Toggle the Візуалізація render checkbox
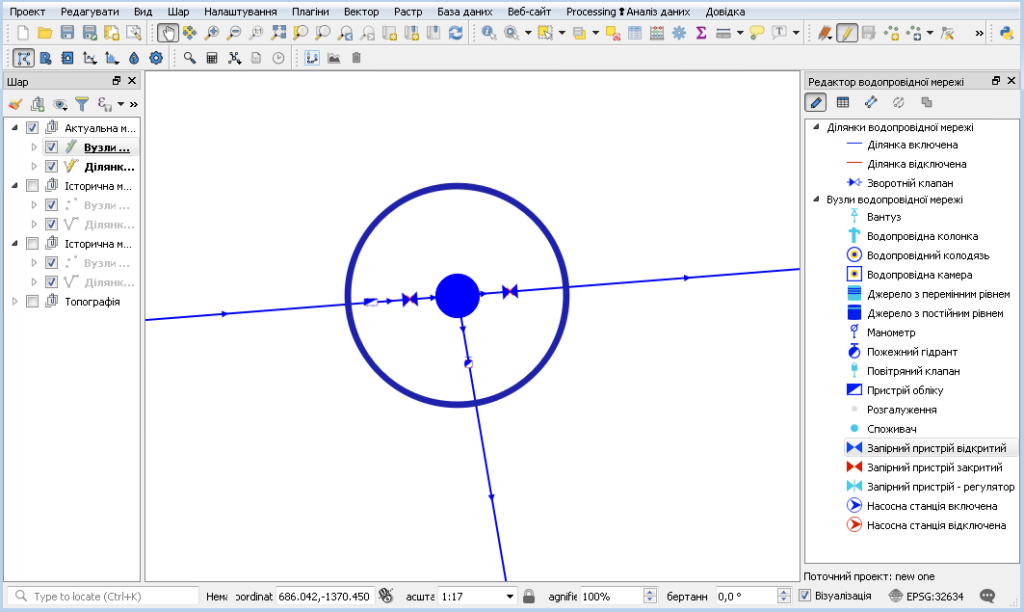The height and width of the screenshot is (612, 1024). [x=805, y=596]
